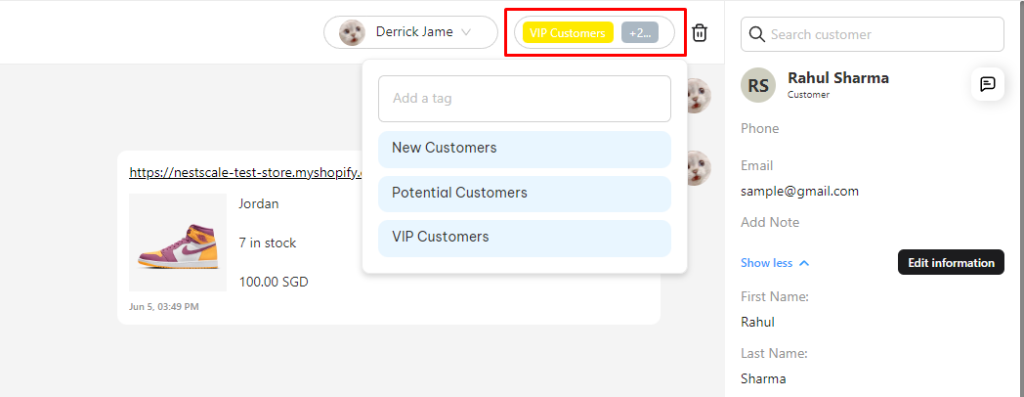Click the RS customer avatar

[x=758, y=85]
